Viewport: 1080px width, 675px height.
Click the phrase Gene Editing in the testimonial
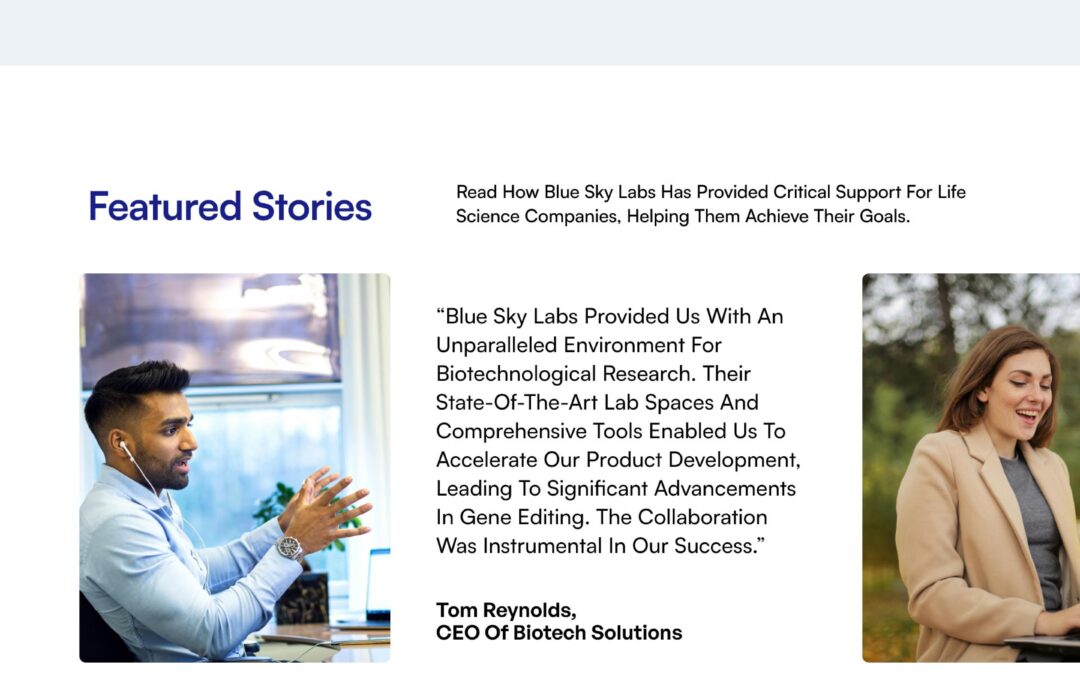pyautogui.click(x=525, y=517)
